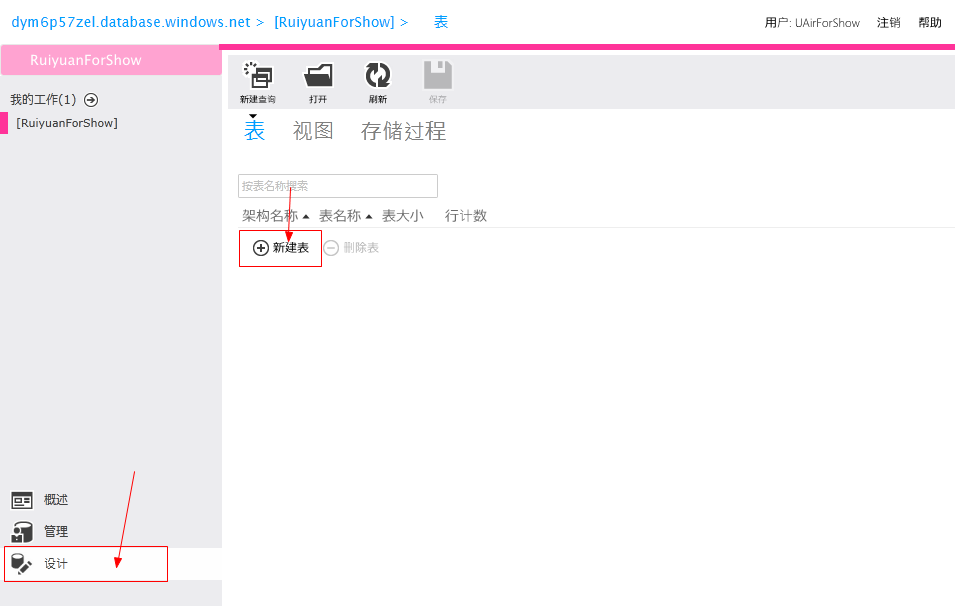Image resolution: width=955 pixels, height=606 pixels.
Task: Sign out using the 注销 link
Action: tap(889, 21)
